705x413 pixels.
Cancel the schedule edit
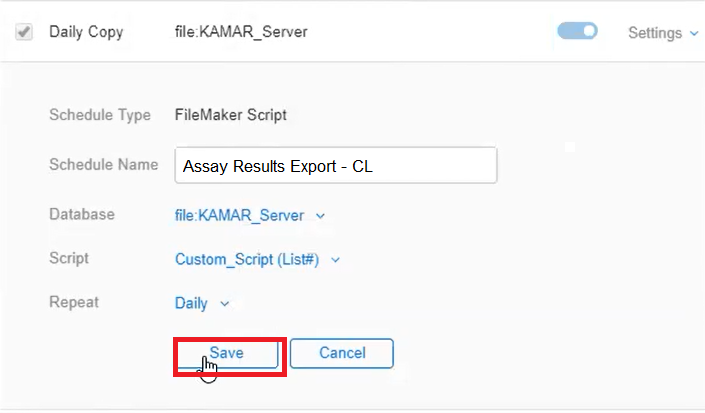point(342,353)
